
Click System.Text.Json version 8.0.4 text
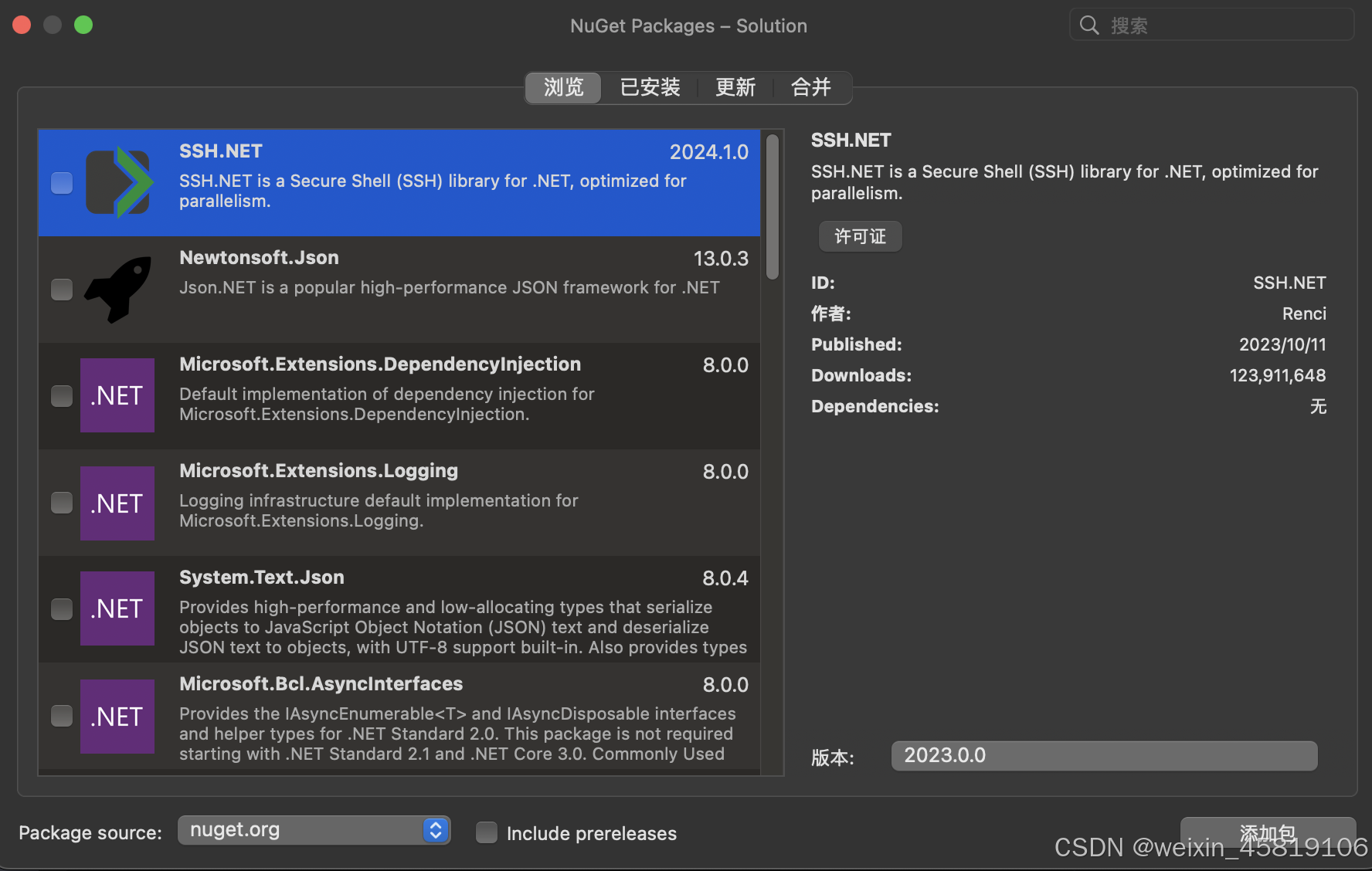725,578
